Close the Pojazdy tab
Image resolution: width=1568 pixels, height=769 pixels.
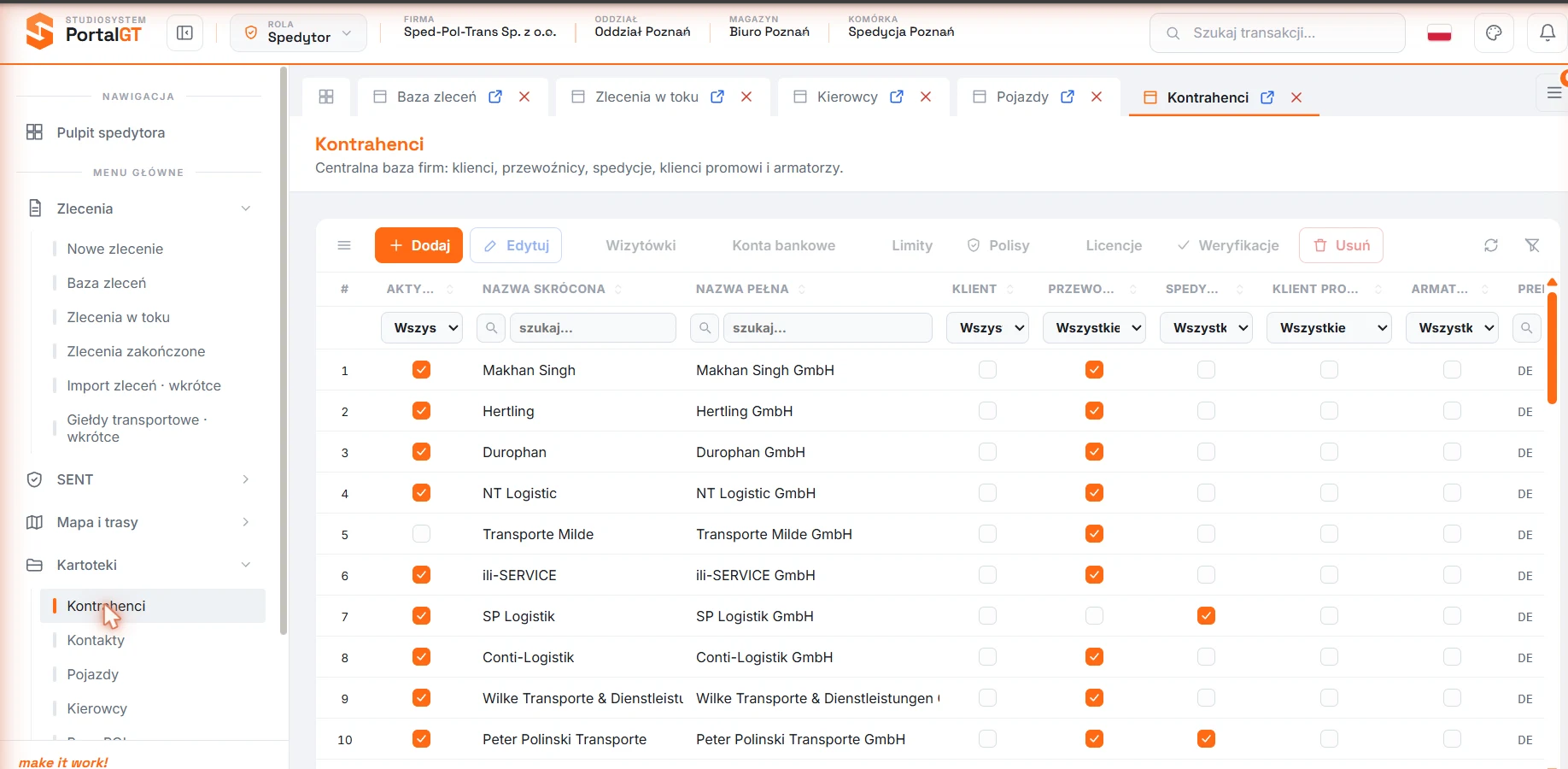point(1097,97)
